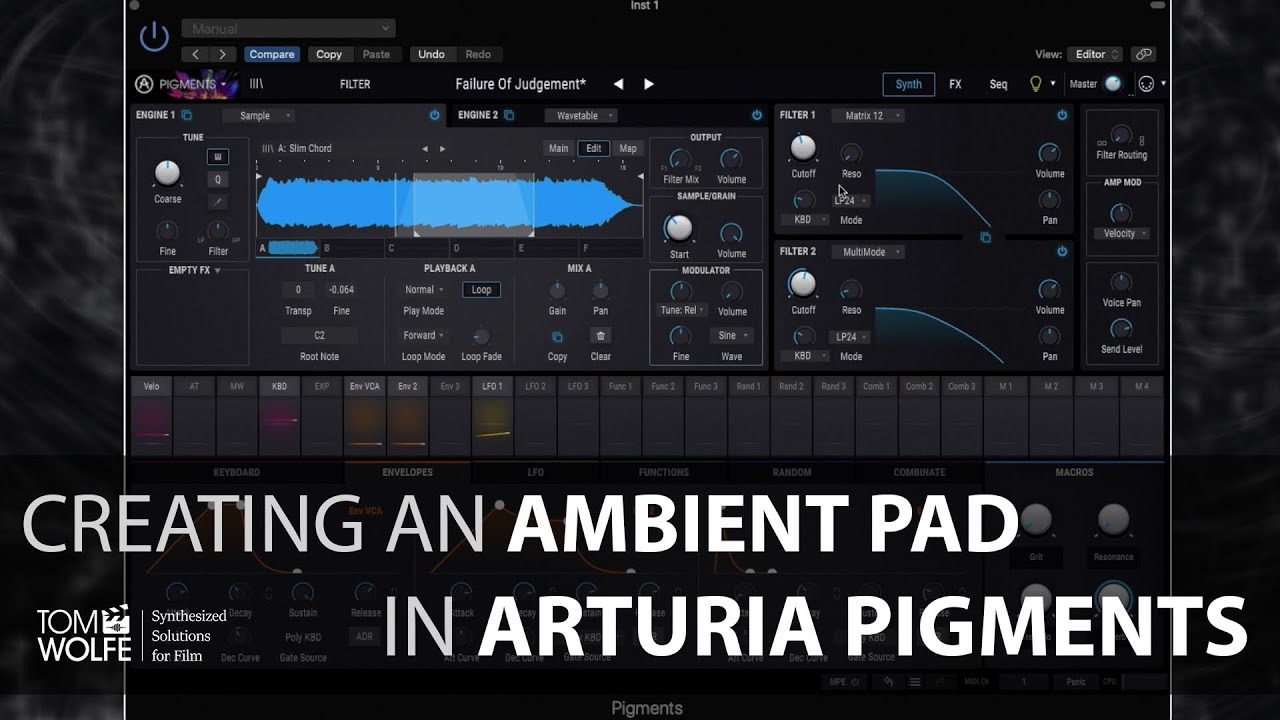Click the pencil edit icon in Tune
Viewport: 1280px width, 720px height.
pos(217,202)
